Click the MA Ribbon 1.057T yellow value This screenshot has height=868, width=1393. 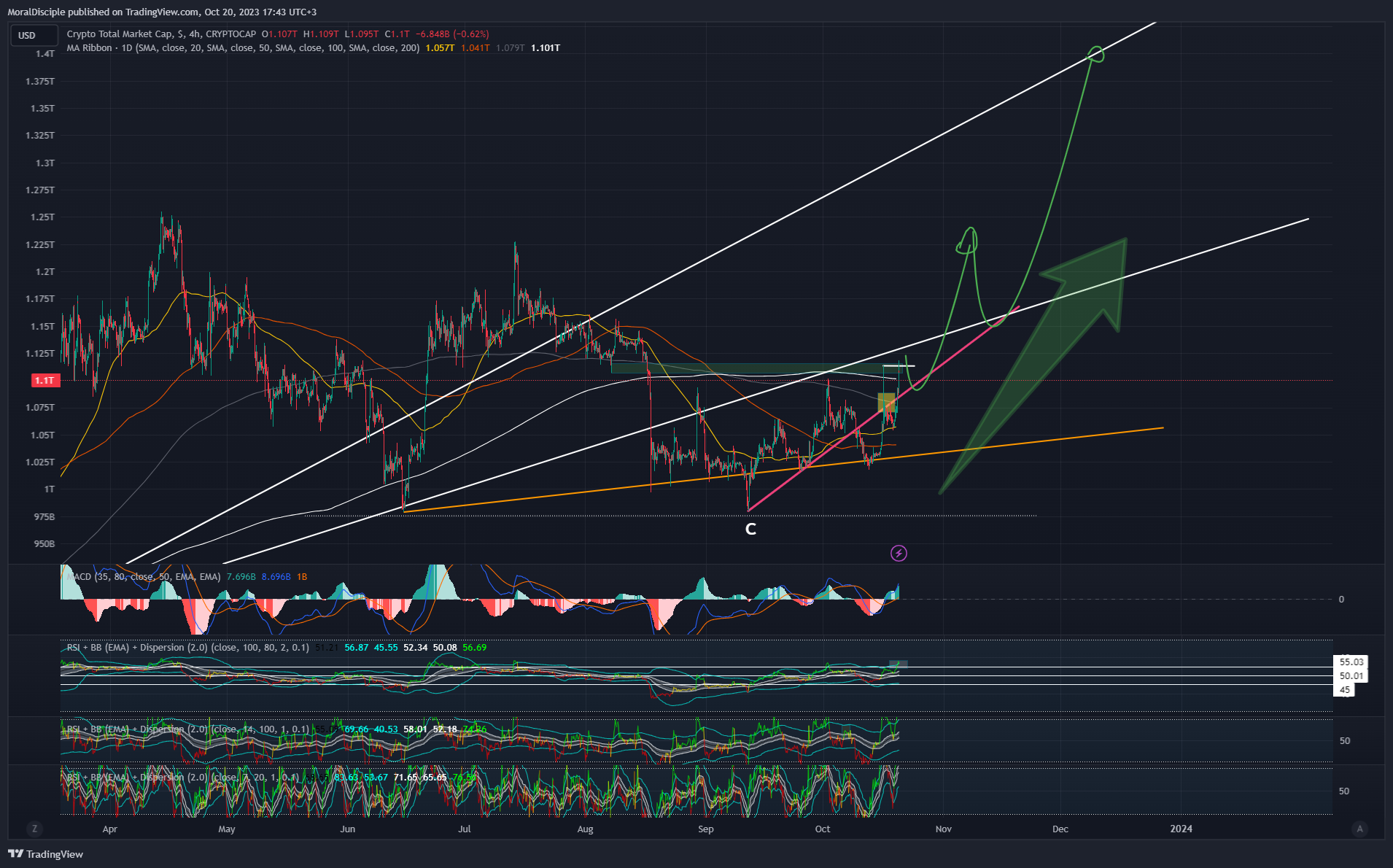[441, 48]
